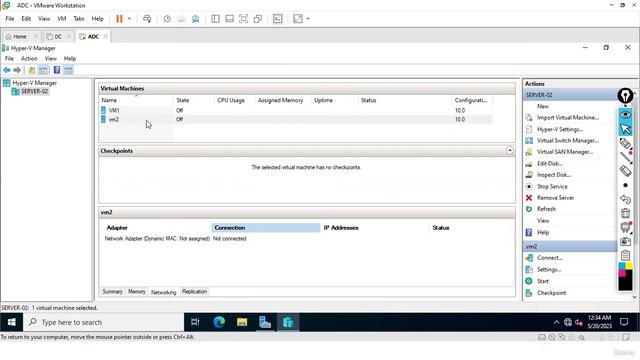
Task: Take a snapshot using the clock icon
Action: (167, 19)
